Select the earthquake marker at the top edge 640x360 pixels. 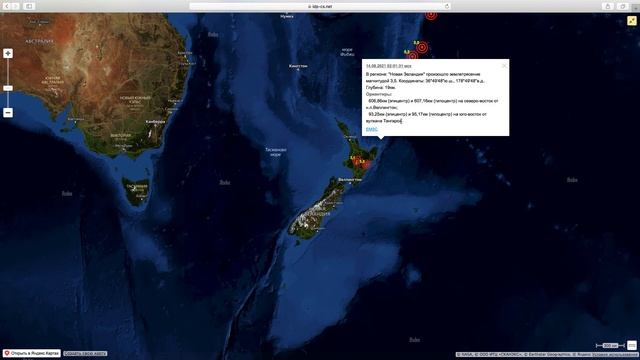(431, 16)
